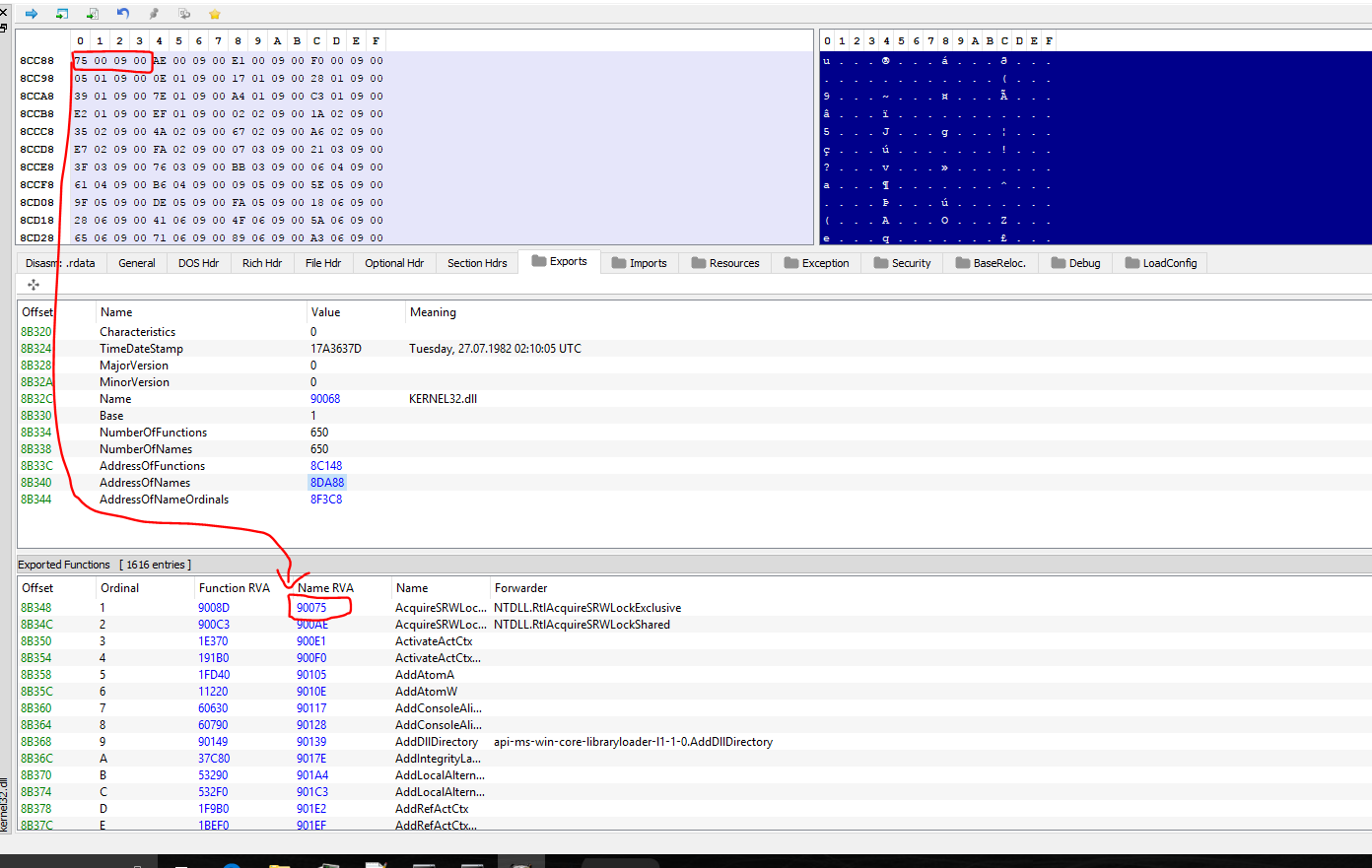This screenshot has width=1372, height=868.
Task: Follow AddressOfNameOrdinals value 8F3C8
Action: pos(326,500)
